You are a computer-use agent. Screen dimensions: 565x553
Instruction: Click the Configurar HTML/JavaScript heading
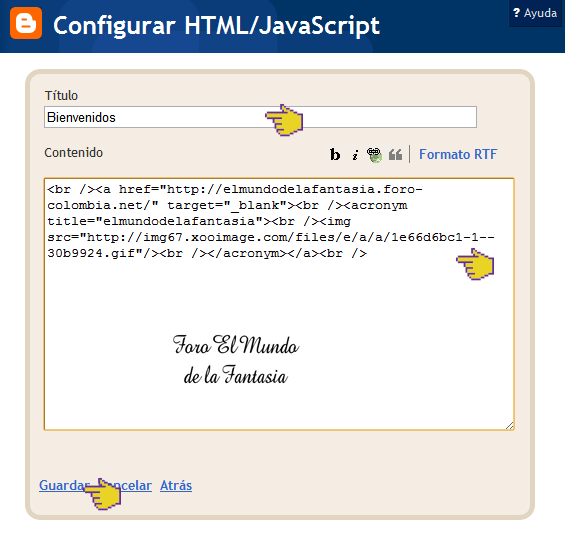[x=216, y=26]
